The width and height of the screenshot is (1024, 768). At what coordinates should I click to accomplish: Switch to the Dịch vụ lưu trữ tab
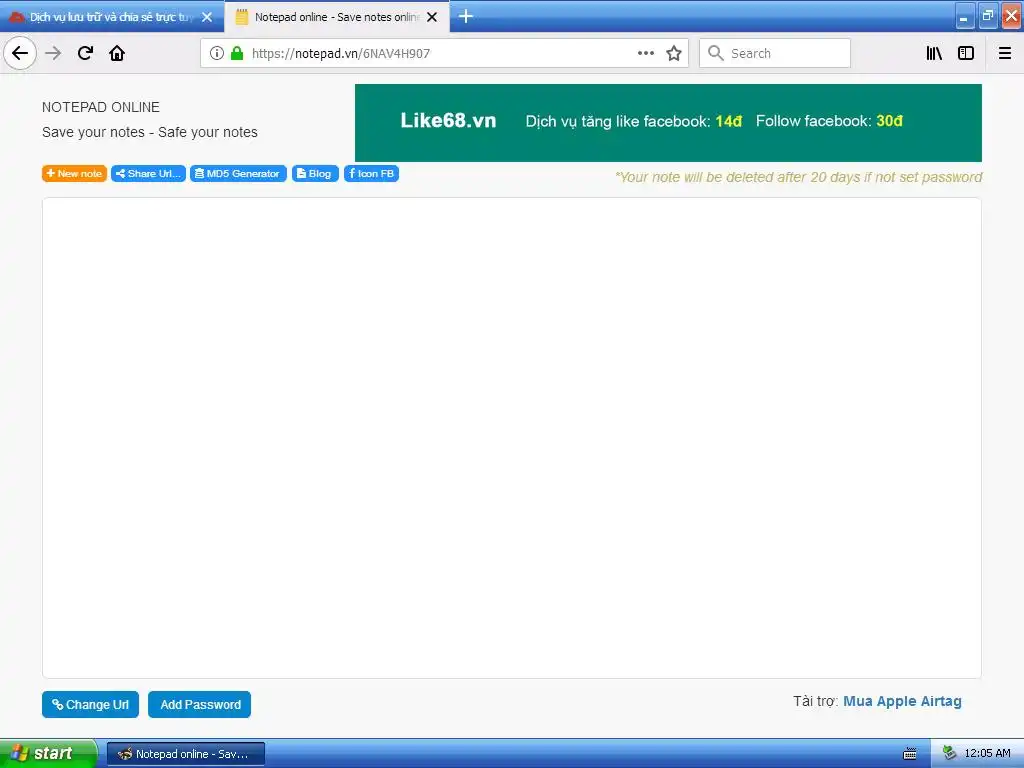(x=112, y=17)
